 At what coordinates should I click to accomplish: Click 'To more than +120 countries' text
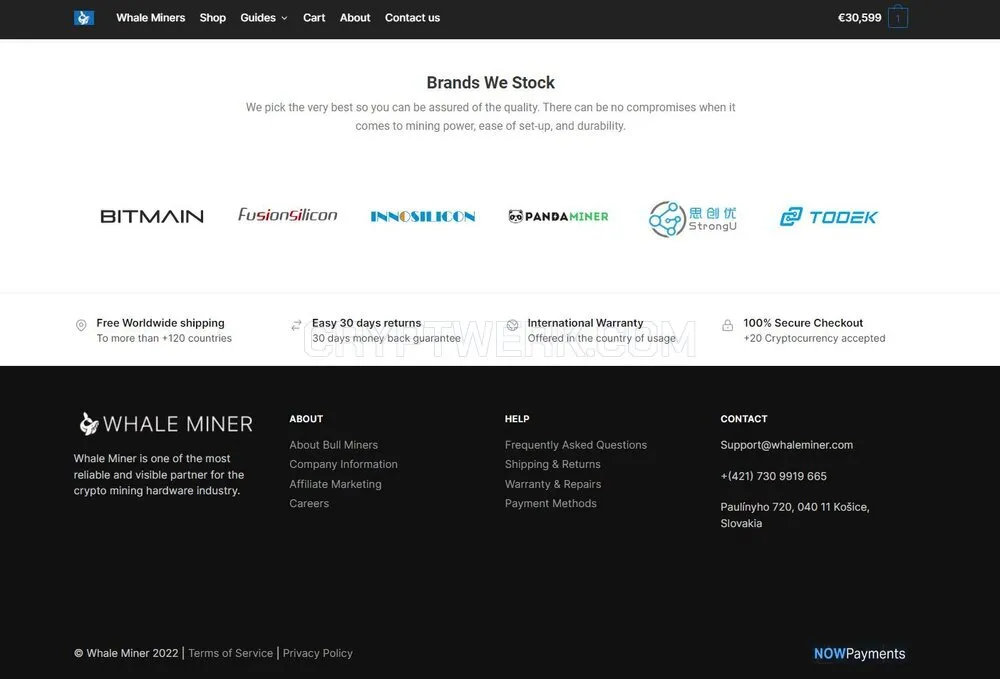pos(164,339)
